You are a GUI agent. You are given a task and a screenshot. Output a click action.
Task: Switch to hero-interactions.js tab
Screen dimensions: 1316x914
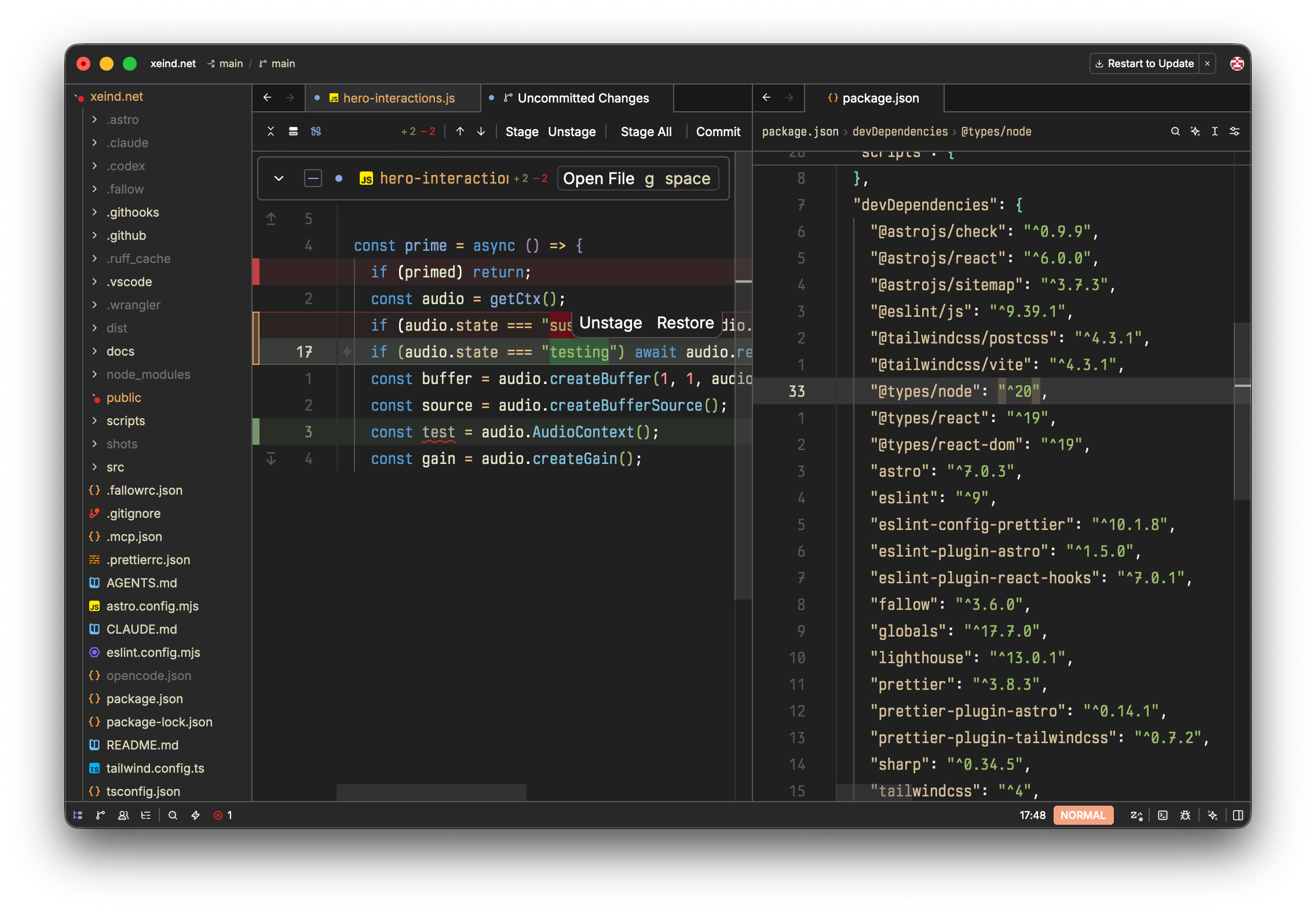click(x=394, y=98)
